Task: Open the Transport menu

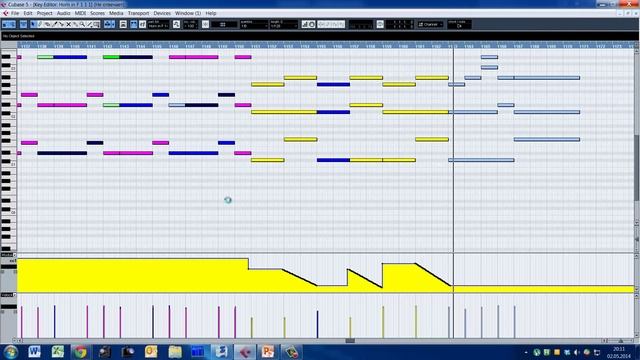Action: click(138, 13)
